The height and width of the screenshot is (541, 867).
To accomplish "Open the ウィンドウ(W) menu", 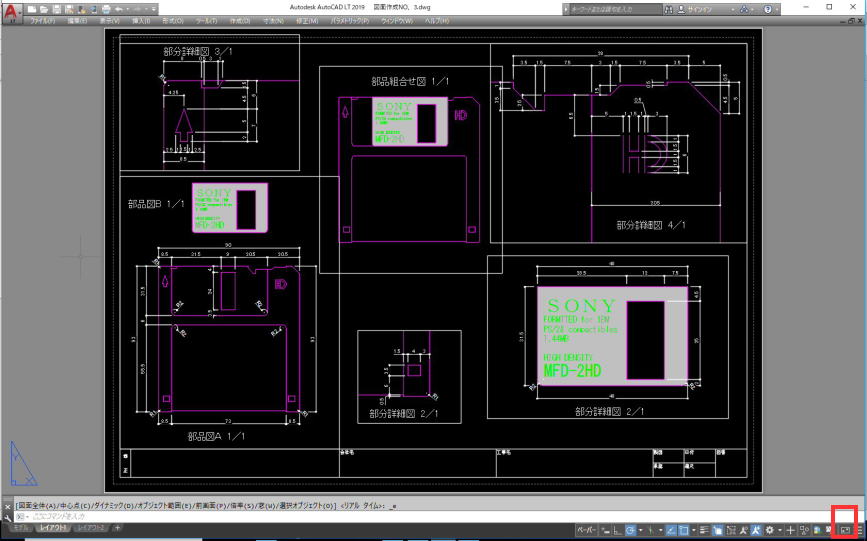I will coord(396,21).
